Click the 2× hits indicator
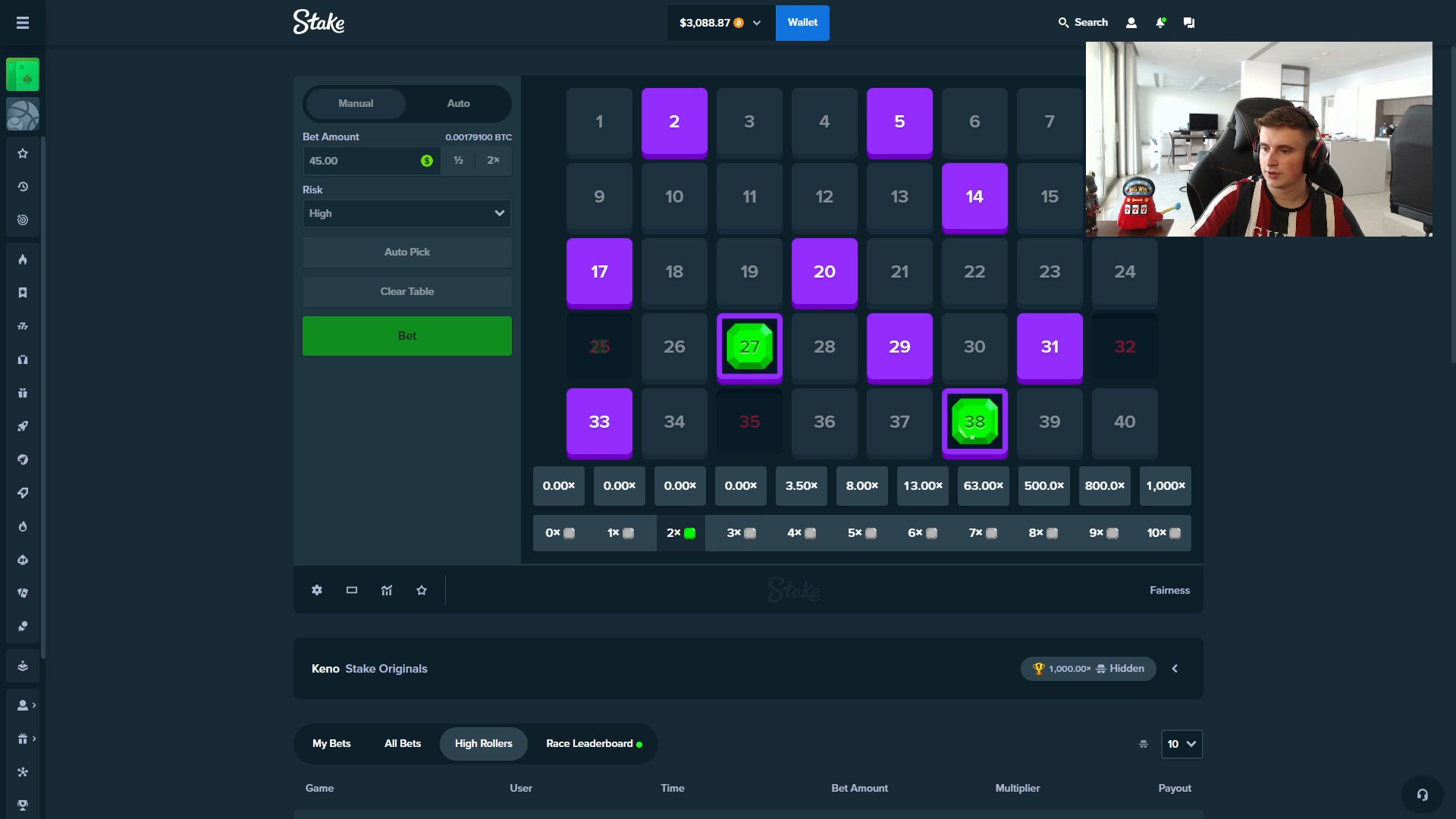This screenshot has height=819, width=1456. [681, 533]
